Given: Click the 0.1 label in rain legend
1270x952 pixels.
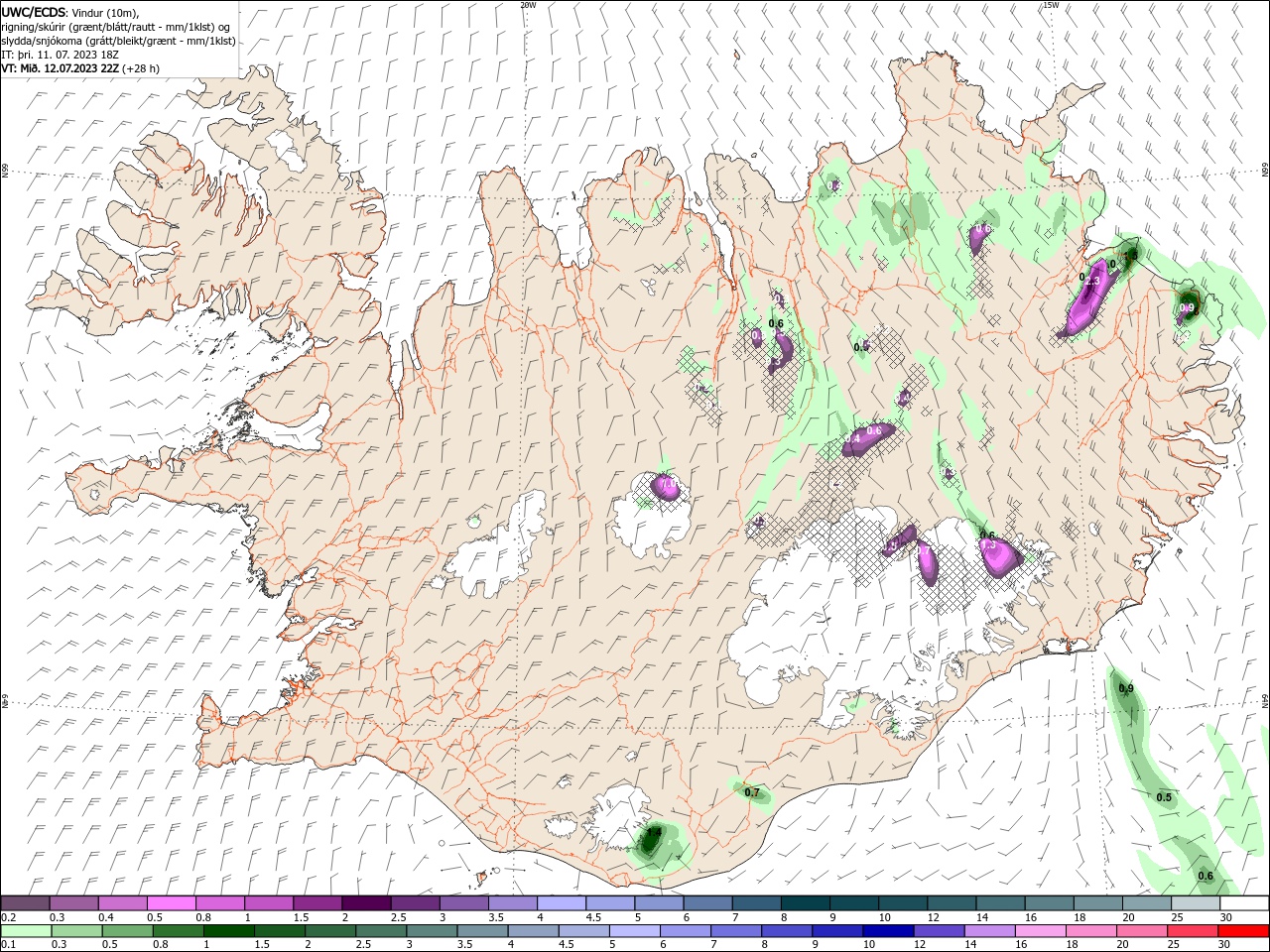Looking at the screenshot, I should pyautogui.click(x=9, y=945).
